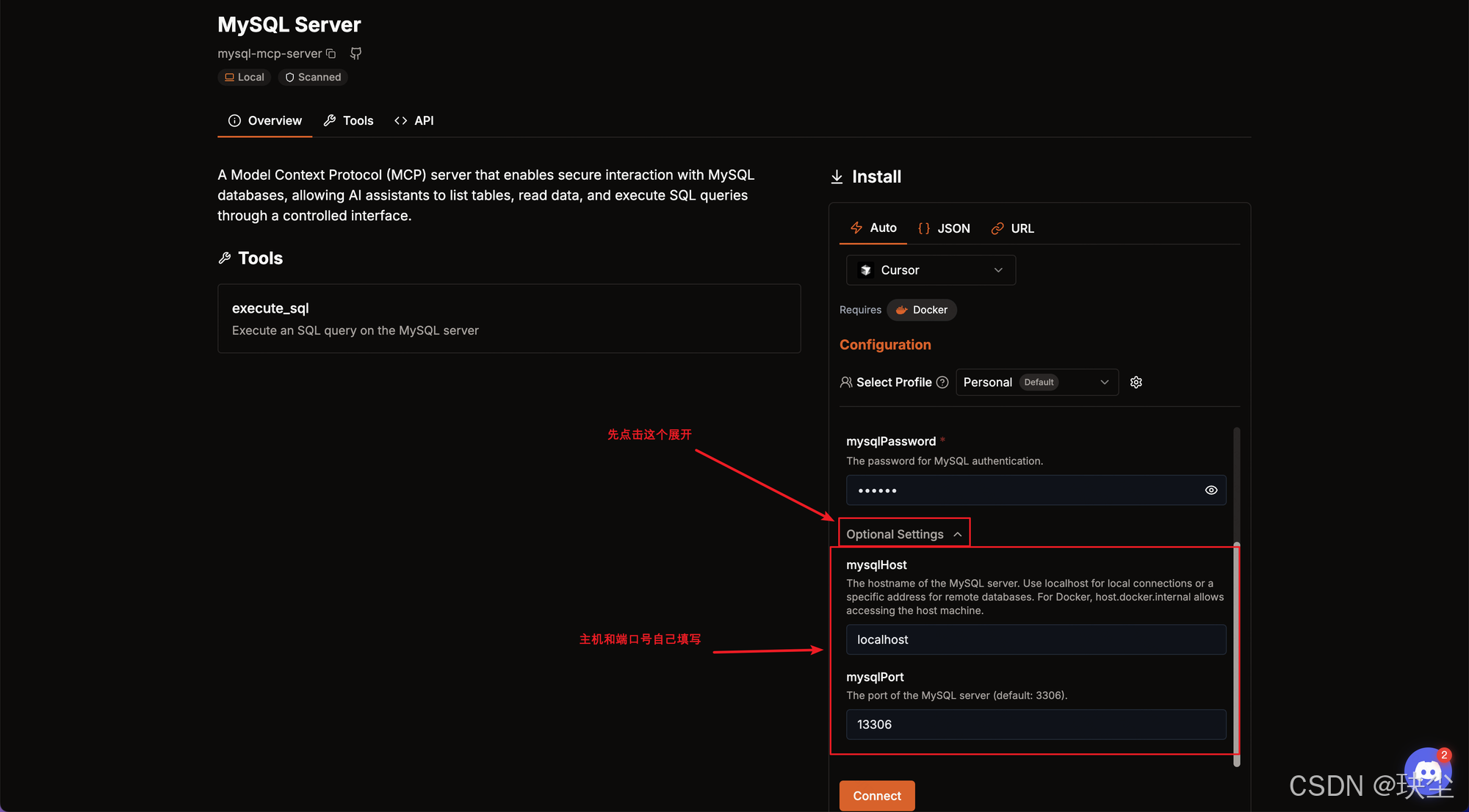Click the Docker requirement badge
Image resolution: width=1469 pixels, height=812 pixels.
click(922, 310)
